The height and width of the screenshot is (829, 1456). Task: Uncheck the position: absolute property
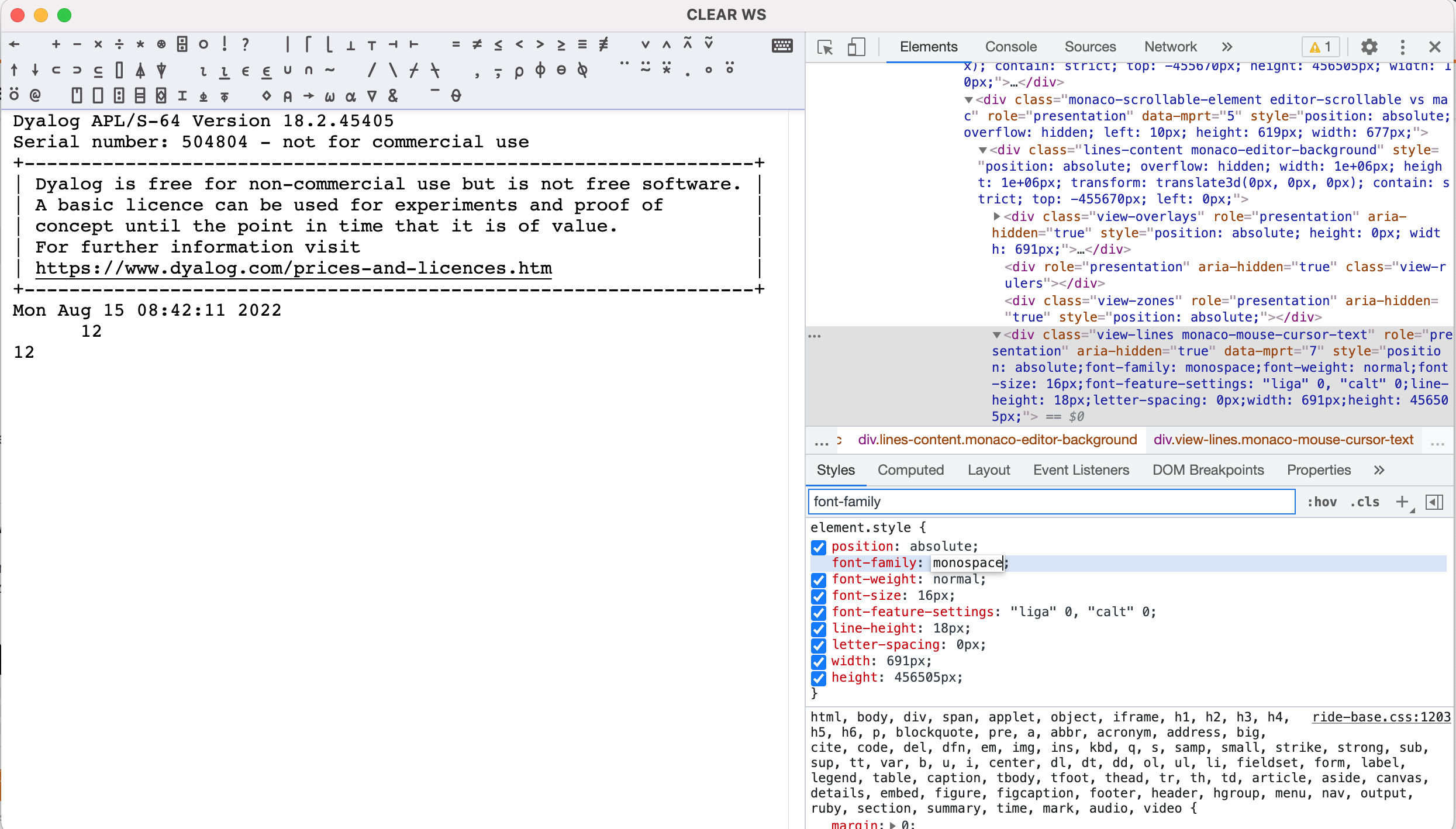coord(819,547)
